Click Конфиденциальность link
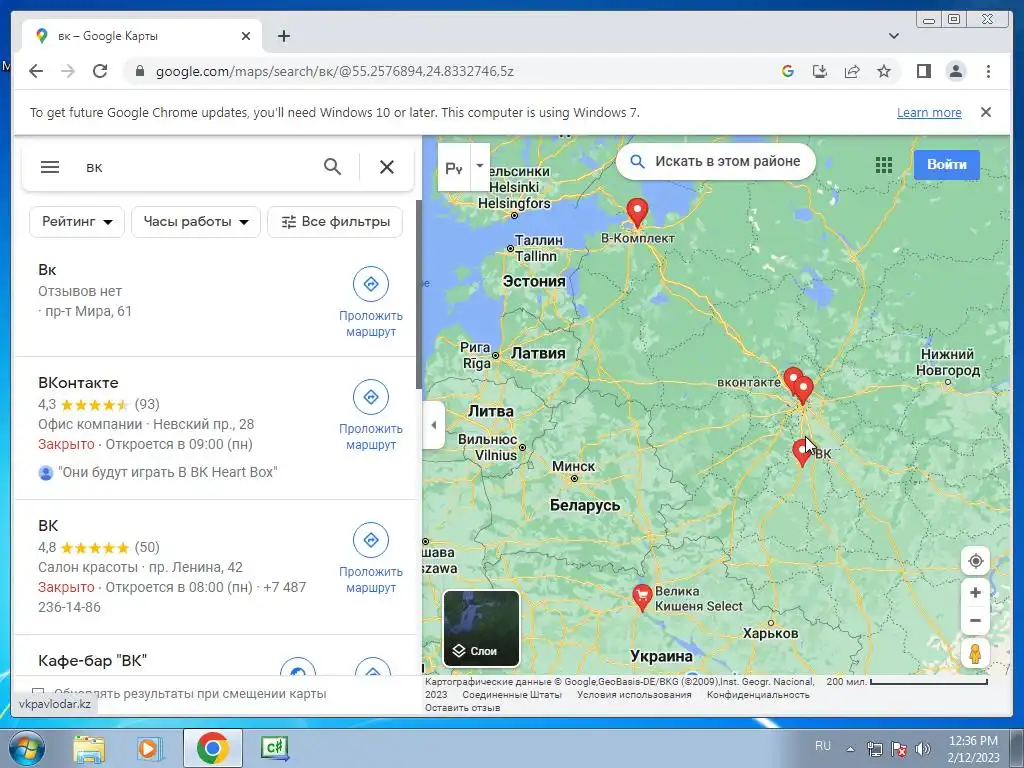 pos(758,695)
